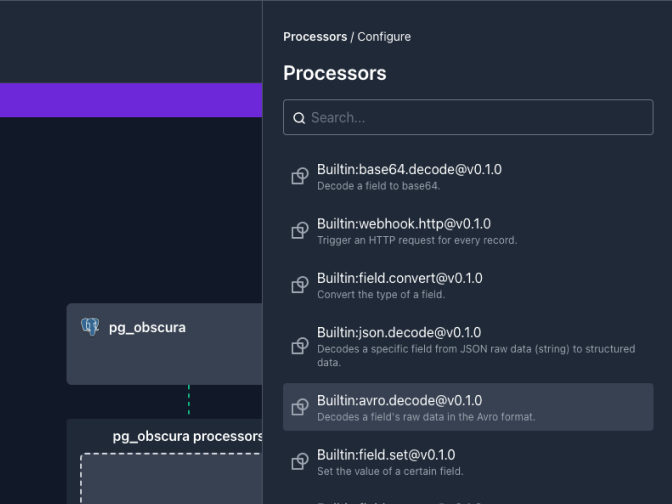Pick Builtin:field.convert@v0.1.0 processor title
Image resolution: width=672 pixels, height=504 pixels.
(399, 278)
